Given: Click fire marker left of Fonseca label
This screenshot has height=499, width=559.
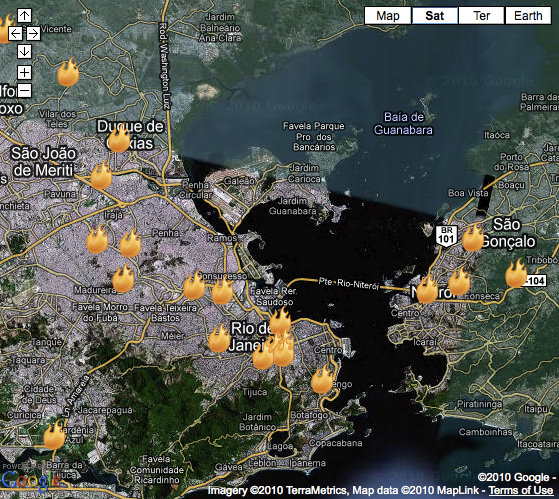Looking at the screenshot, I should tap(459, 282).
